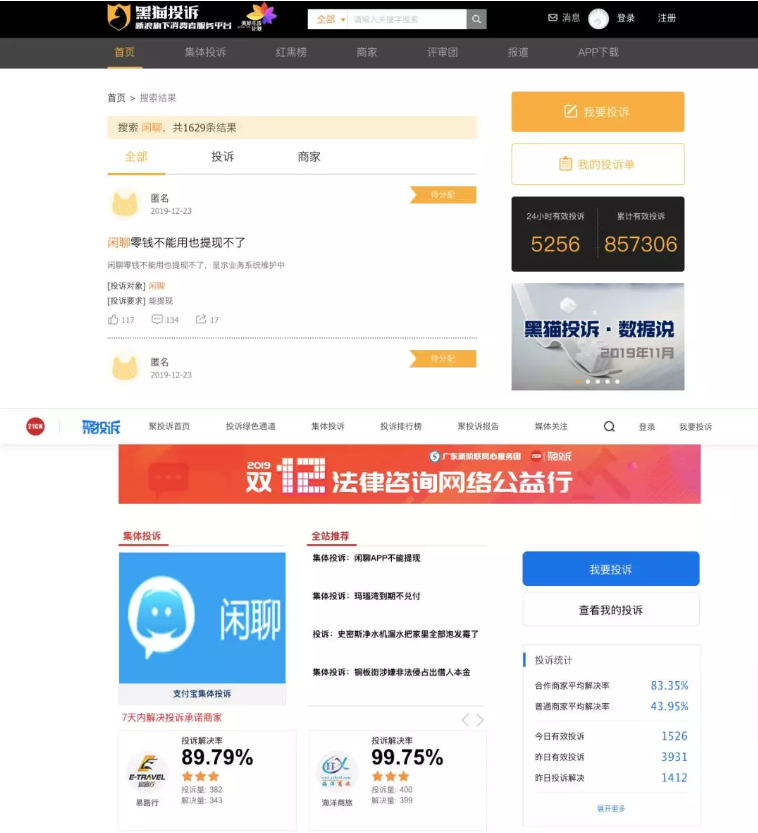Click the search magnifier button in header
This screenshot has width=758, height=833.
point(476,19)
